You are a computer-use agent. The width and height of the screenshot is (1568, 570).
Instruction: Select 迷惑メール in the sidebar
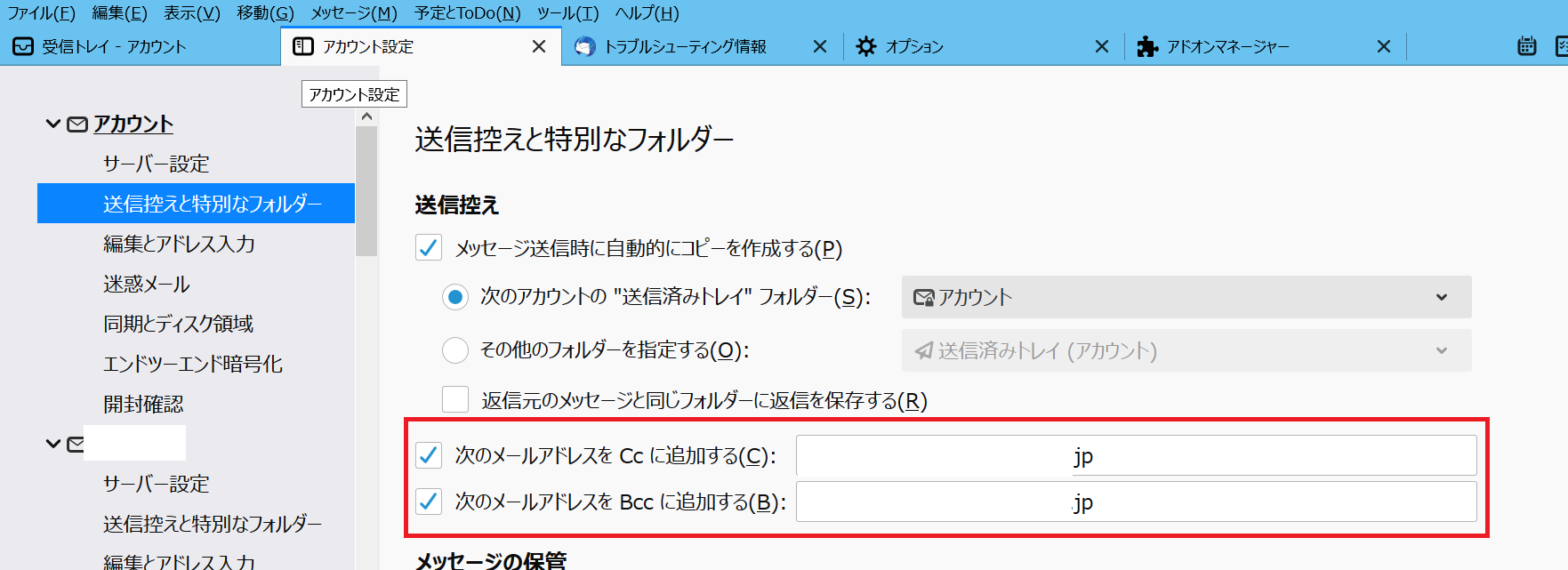[147, 285]
